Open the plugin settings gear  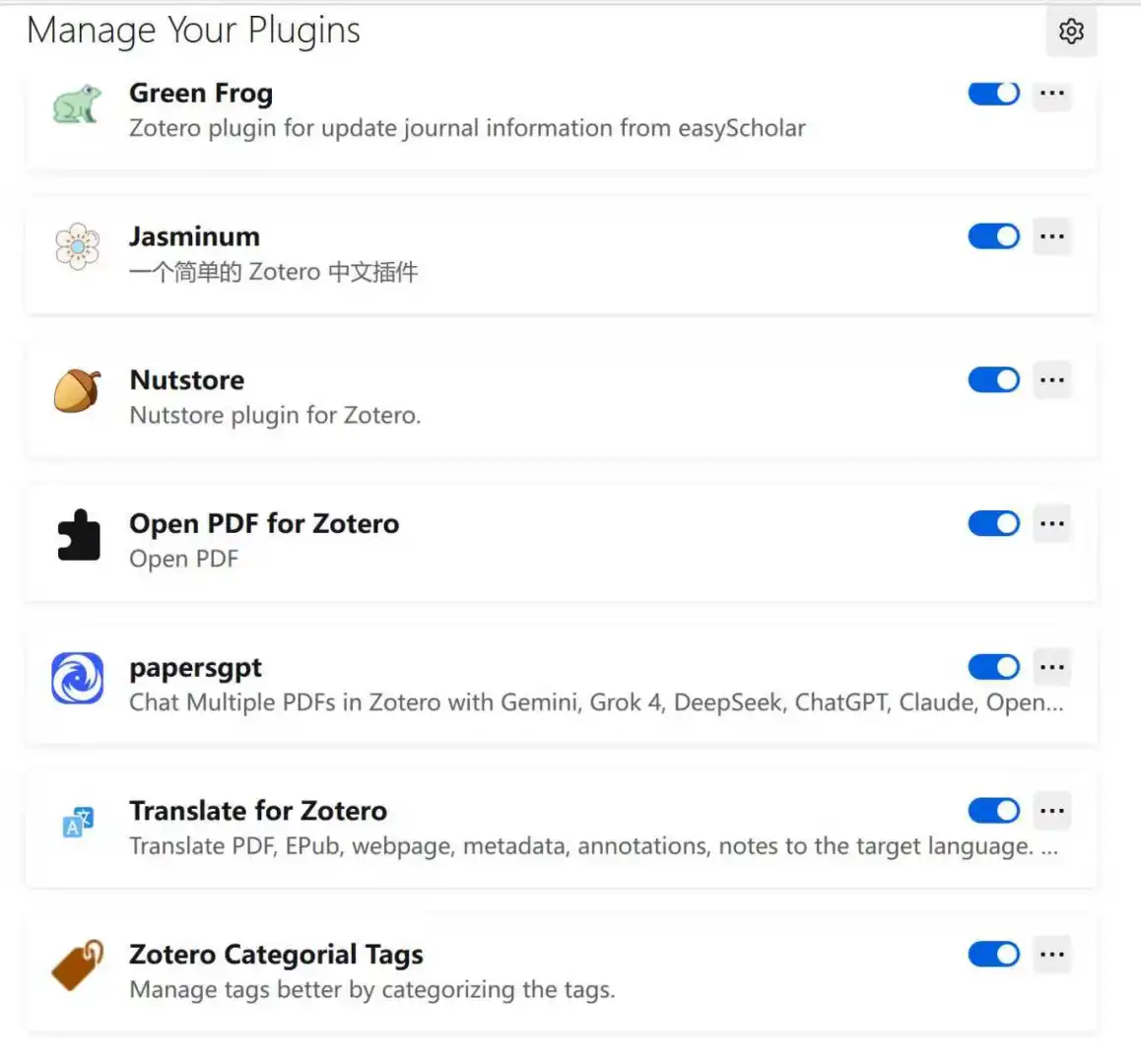point(1071,32)
